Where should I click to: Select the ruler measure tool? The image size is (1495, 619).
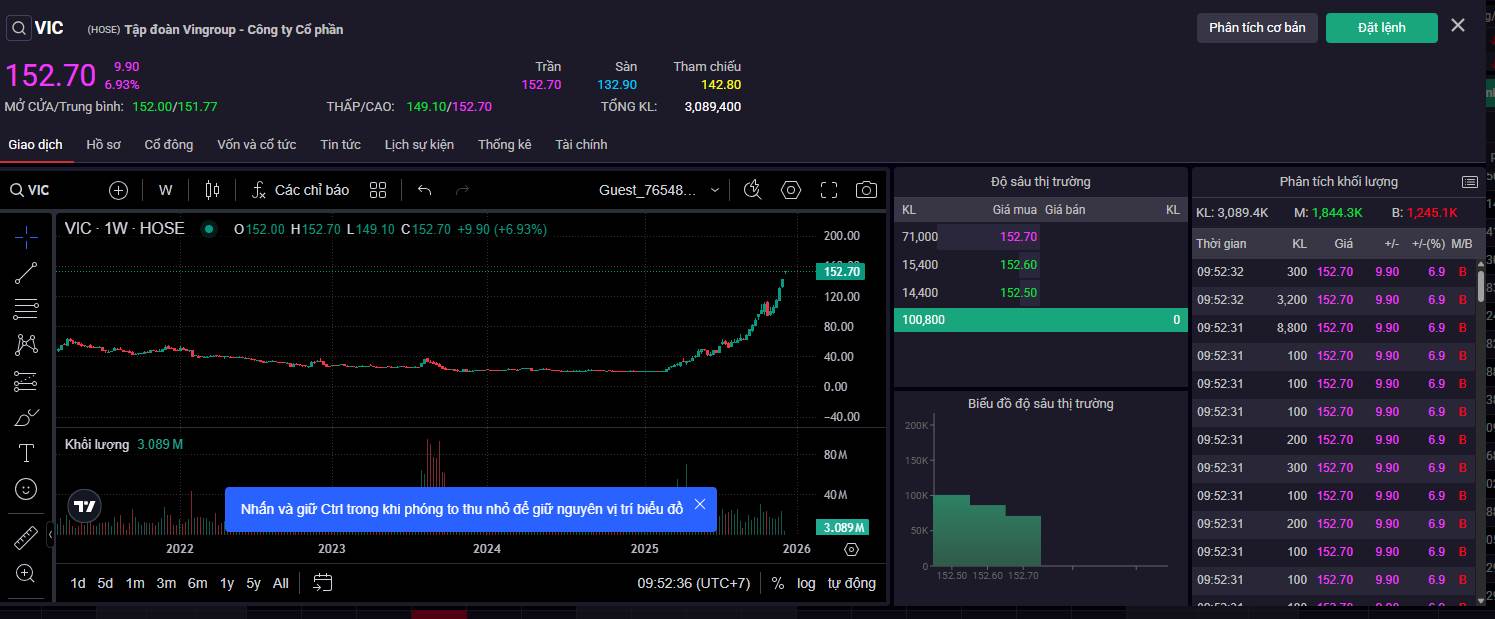[27, 538]
